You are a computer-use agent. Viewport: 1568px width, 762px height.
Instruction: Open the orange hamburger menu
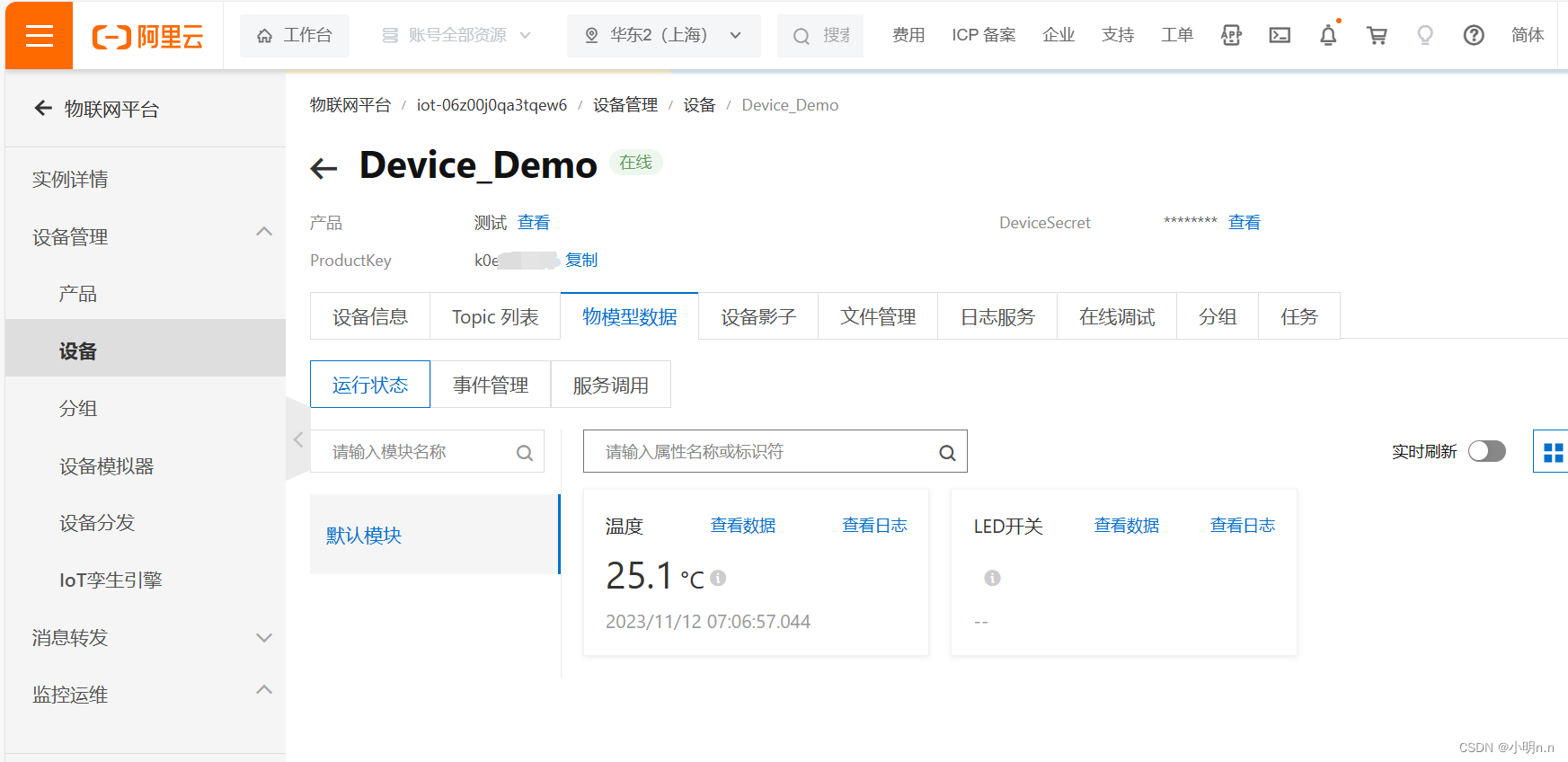pos(39,35)
